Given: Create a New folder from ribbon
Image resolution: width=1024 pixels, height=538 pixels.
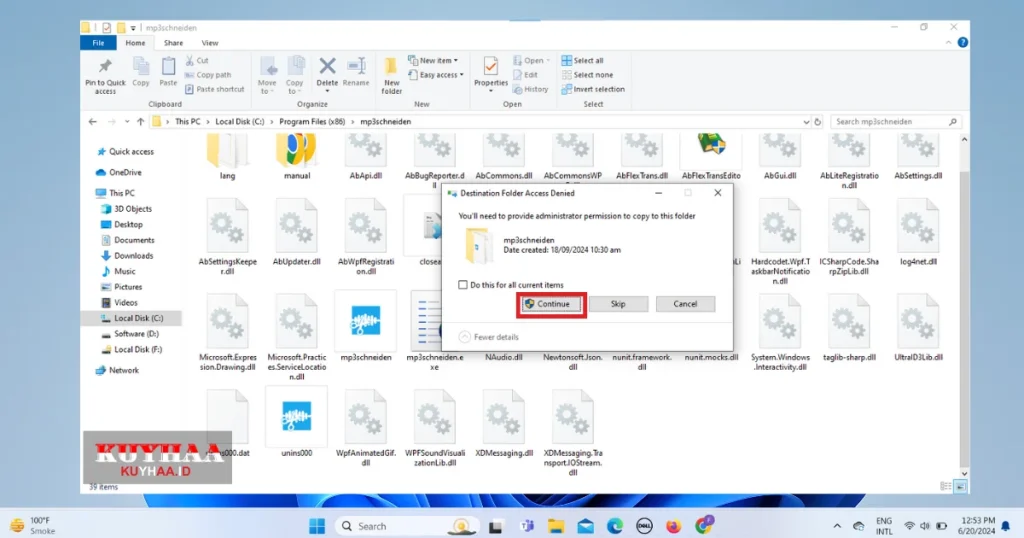Looking at the screenshot, I should coord(391,76).
